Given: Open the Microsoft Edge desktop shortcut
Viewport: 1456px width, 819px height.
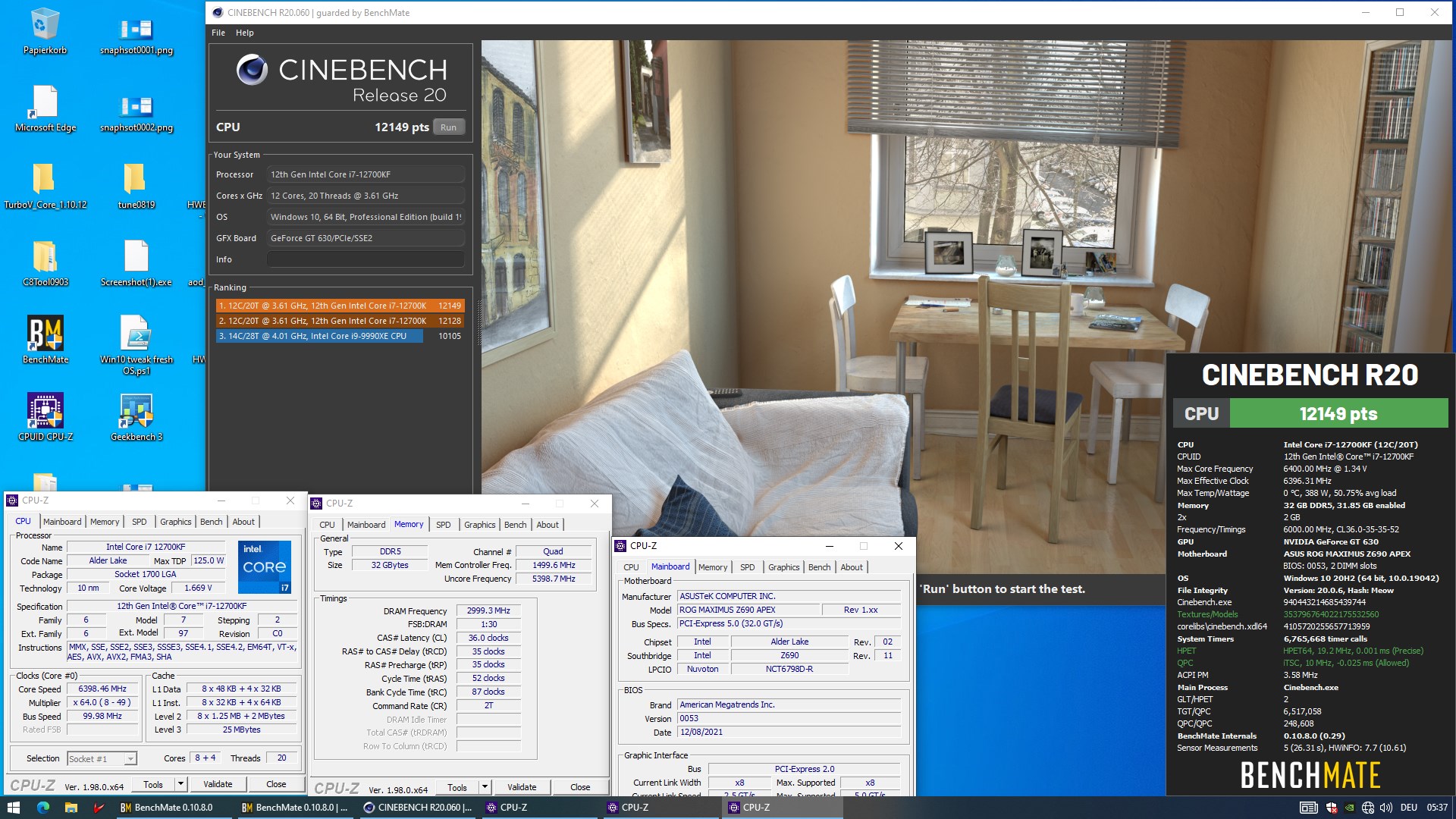Looking at the screenshot, I should pos(45,109).
